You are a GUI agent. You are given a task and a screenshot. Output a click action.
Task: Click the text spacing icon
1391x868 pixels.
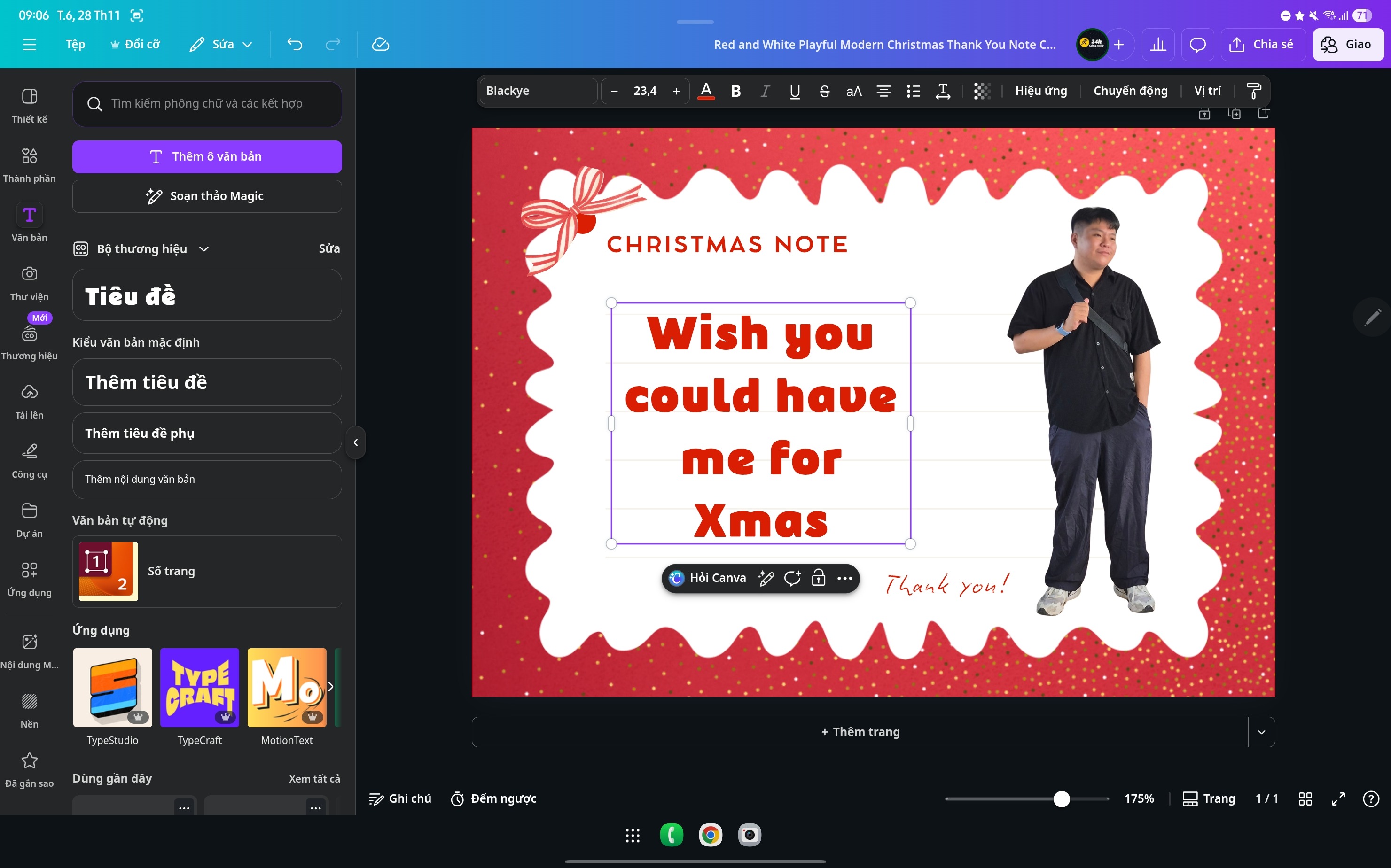coord(943,91)
